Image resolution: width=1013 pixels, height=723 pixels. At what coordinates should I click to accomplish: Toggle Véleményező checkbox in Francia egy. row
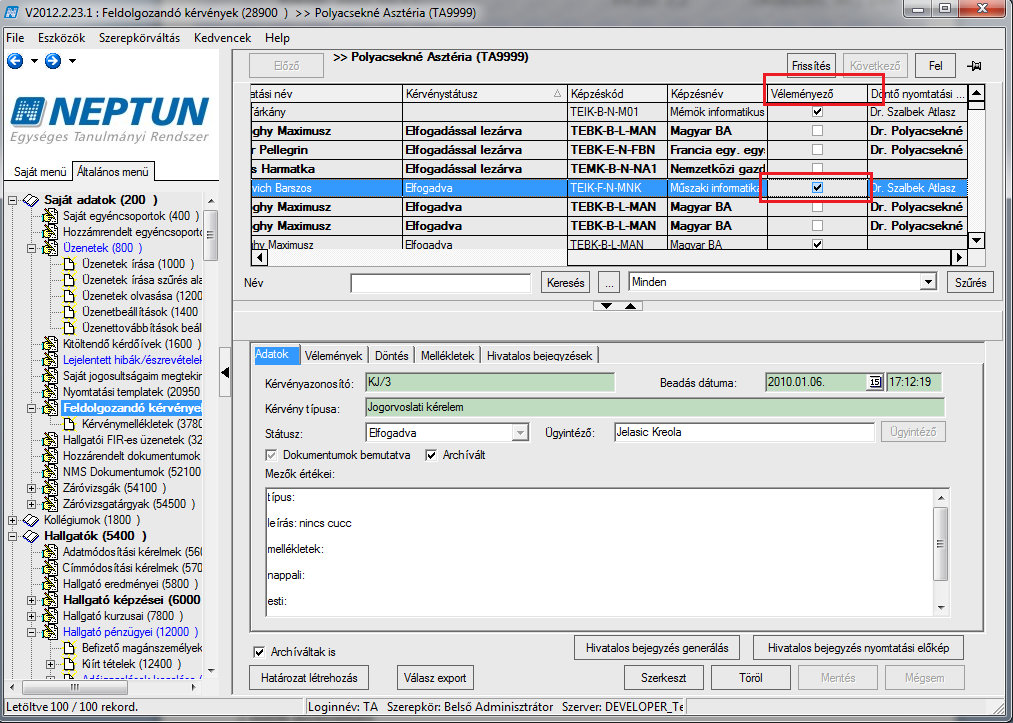[x=818, y=150]
